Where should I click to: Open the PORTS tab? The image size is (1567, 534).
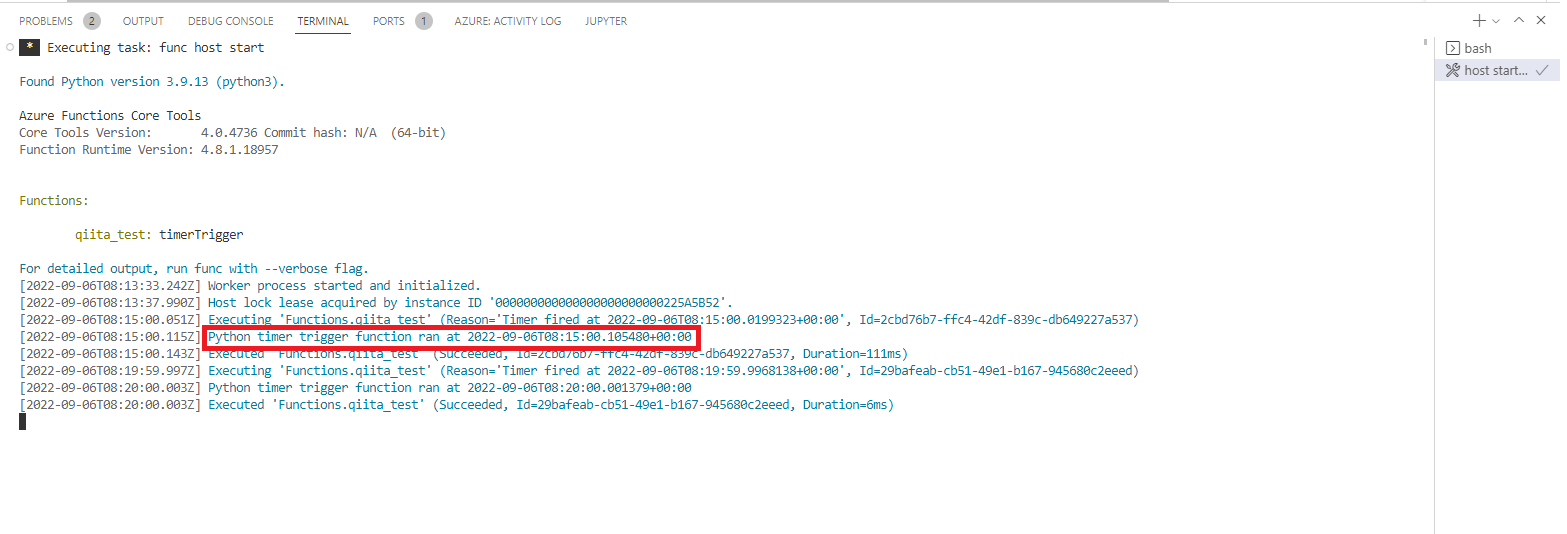(x=402, y=21)
